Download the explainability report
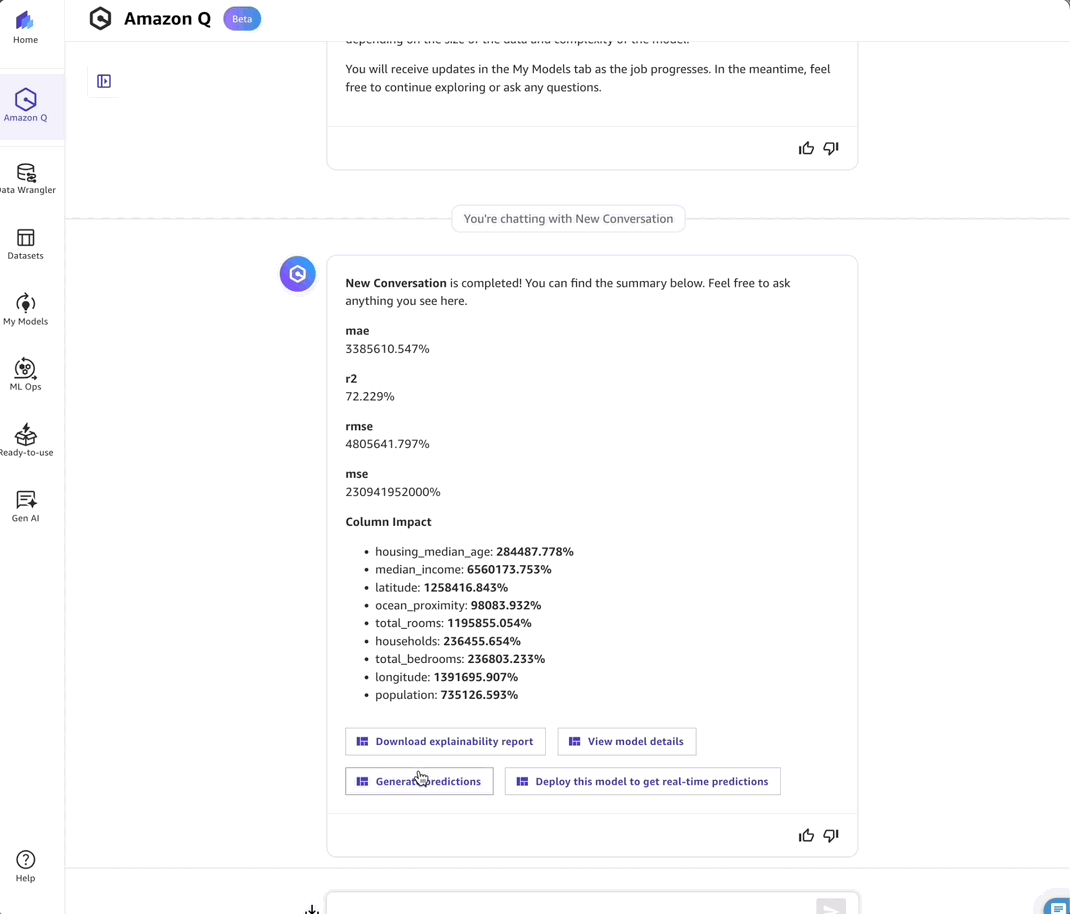 pyautogui.click(x=444, y=741)
